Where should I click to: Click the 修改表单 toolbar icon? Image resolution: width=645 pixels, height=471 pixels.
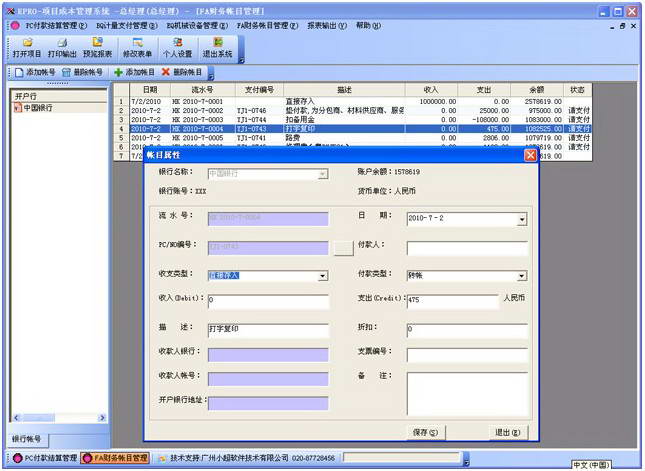(x=137, y=48)
